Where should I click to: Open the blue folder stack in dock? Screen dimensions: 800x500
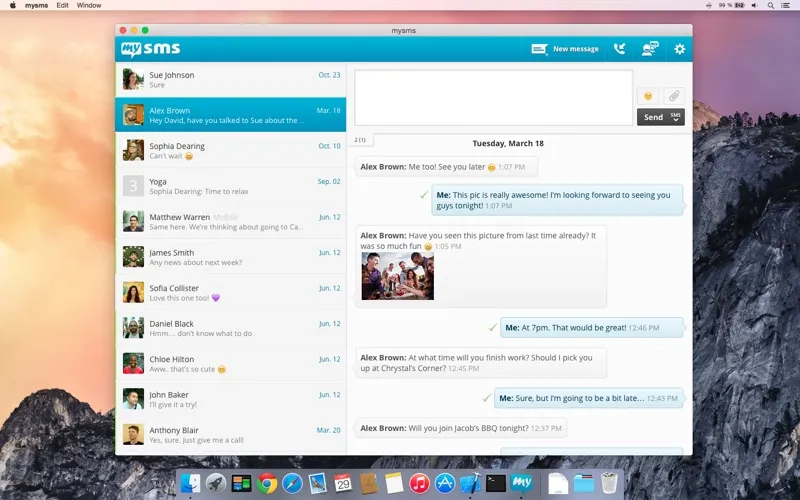point(584,483)
